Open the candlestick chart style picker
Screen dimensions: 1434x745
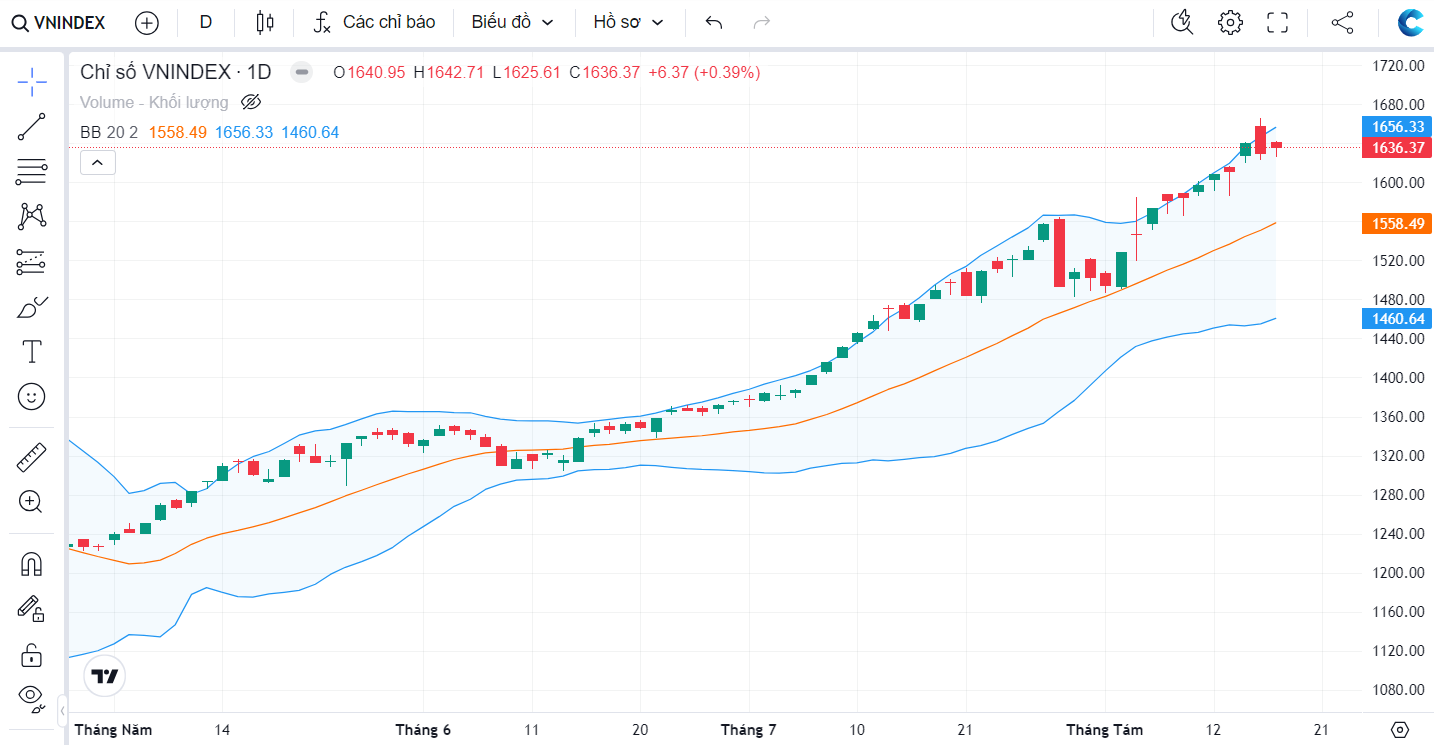point(264,23)
